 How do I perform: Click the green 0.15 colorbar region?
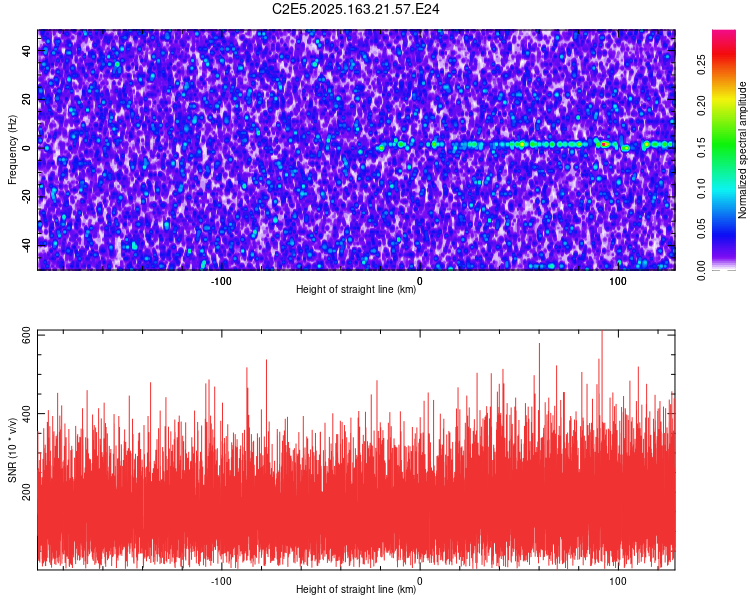724,147
